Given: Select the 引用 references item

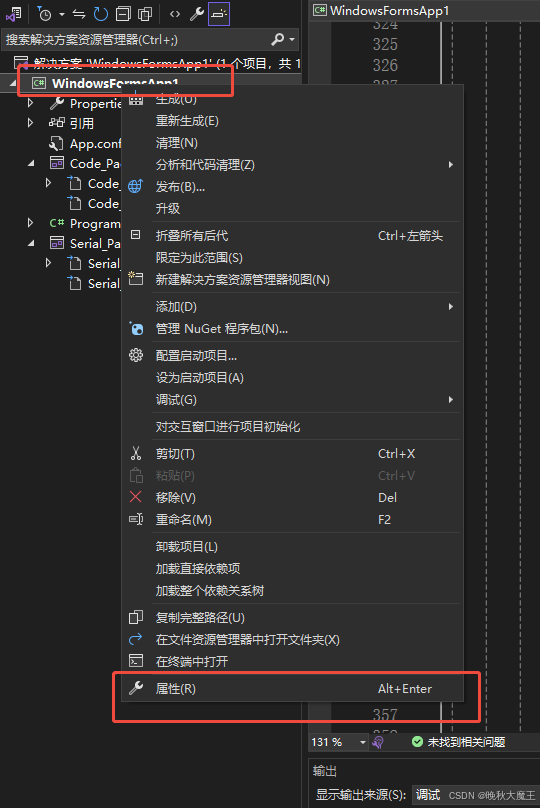Looking at the screenshot, I should (72, 123).
